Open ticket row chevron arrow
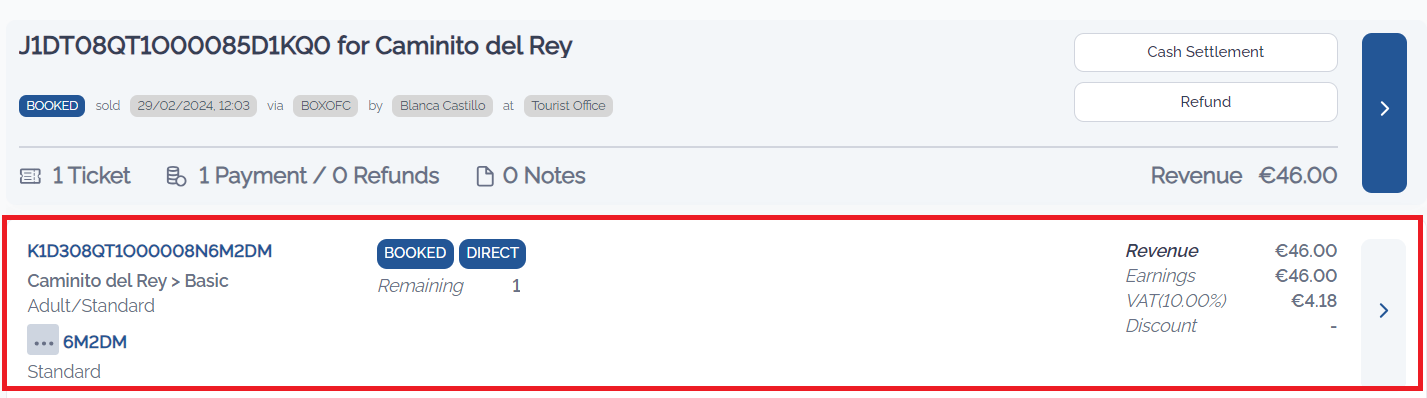Viewport: 1427px width, 398px height. point(1384,311)
